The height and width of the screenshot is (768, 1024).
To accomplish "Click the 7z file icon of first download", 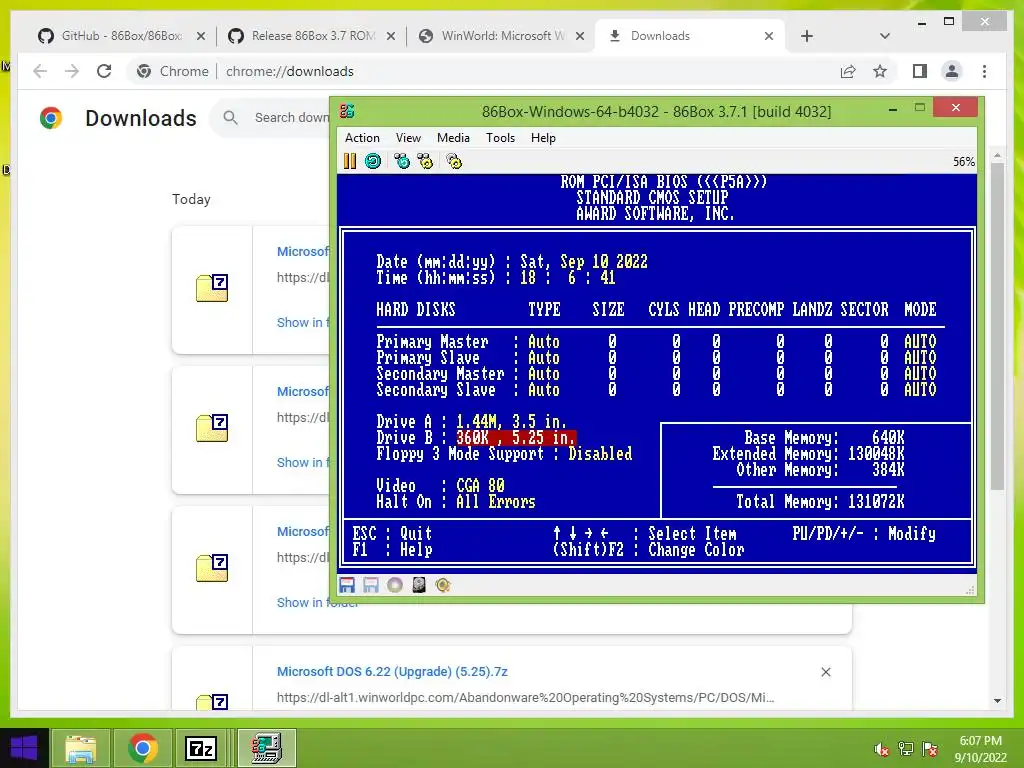I will [212, 288].
